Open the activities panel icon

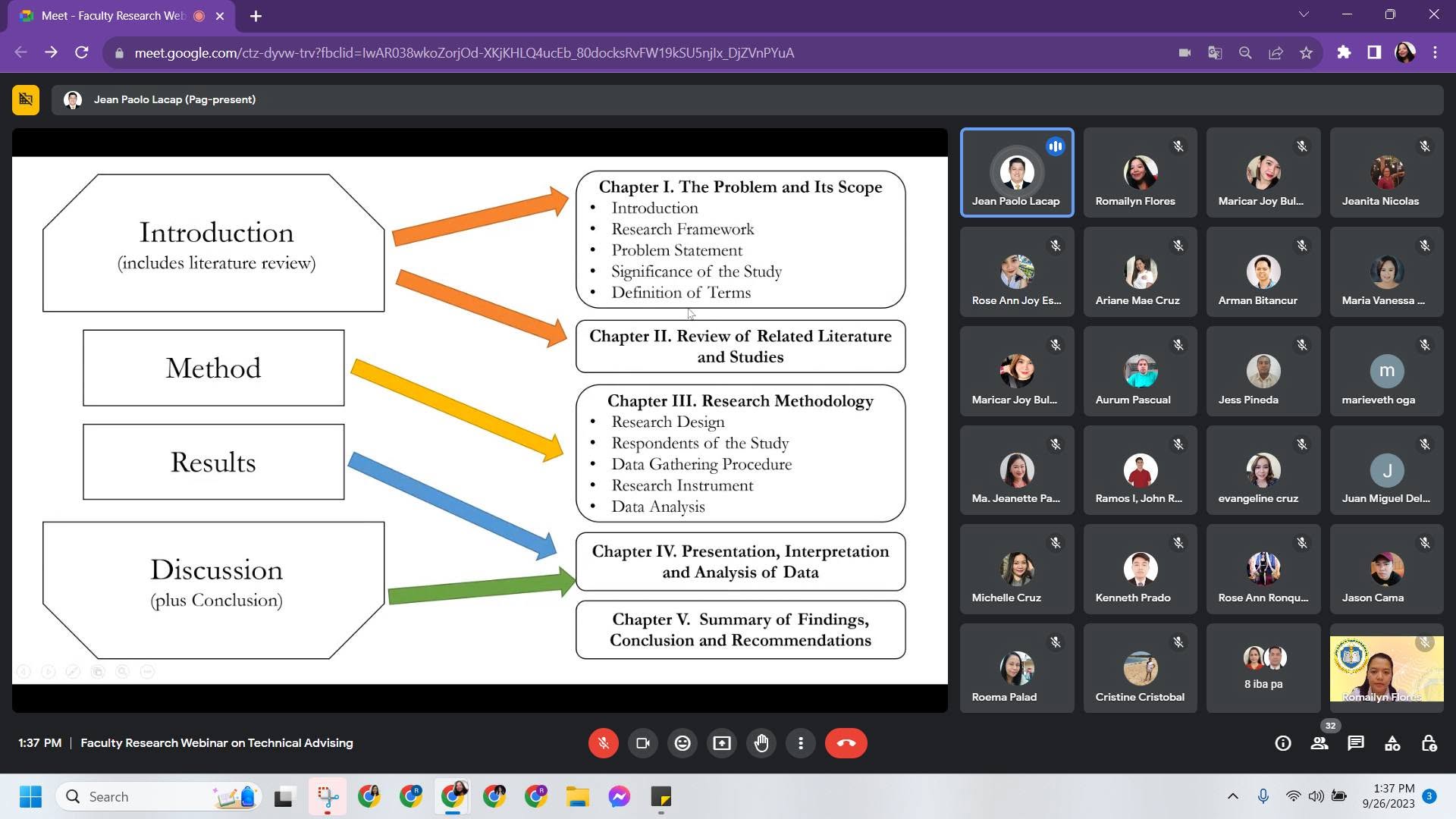tap(1392, 743)
